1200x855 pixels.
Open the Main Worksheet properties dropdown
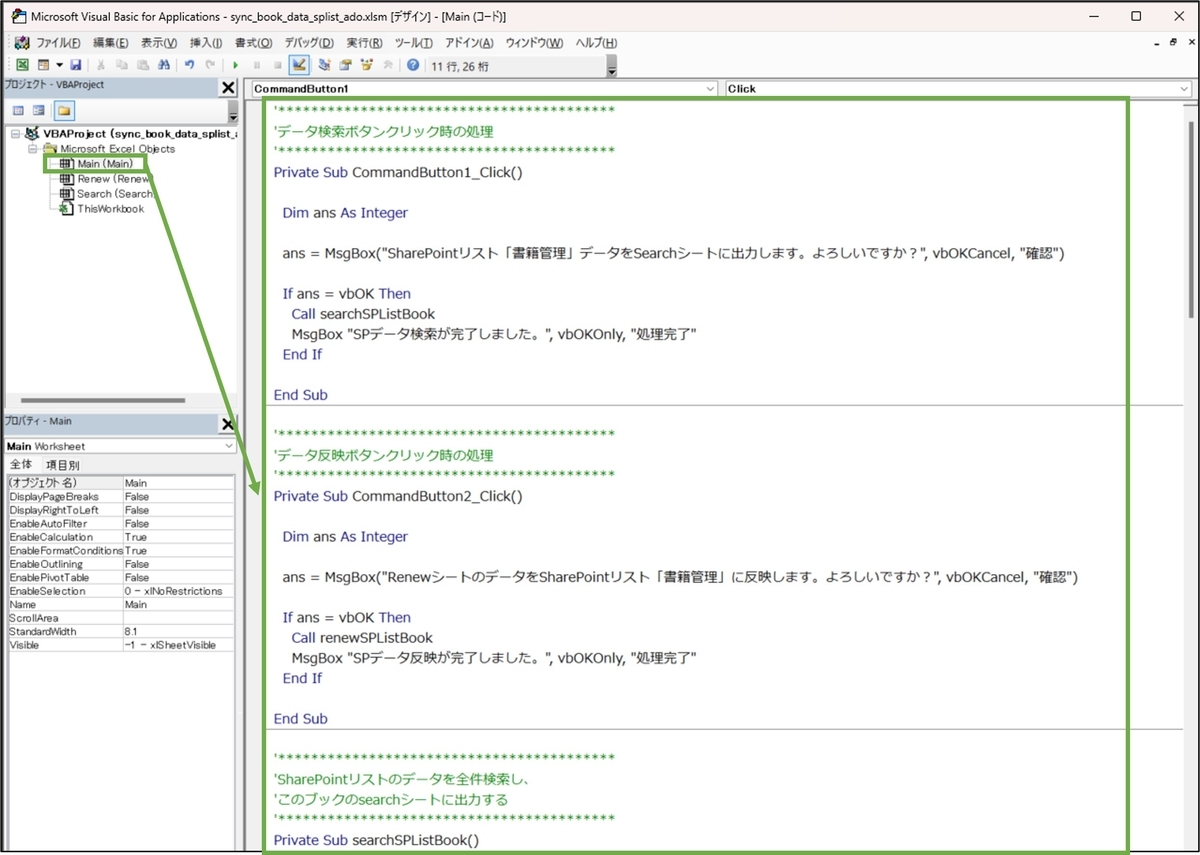228,446
